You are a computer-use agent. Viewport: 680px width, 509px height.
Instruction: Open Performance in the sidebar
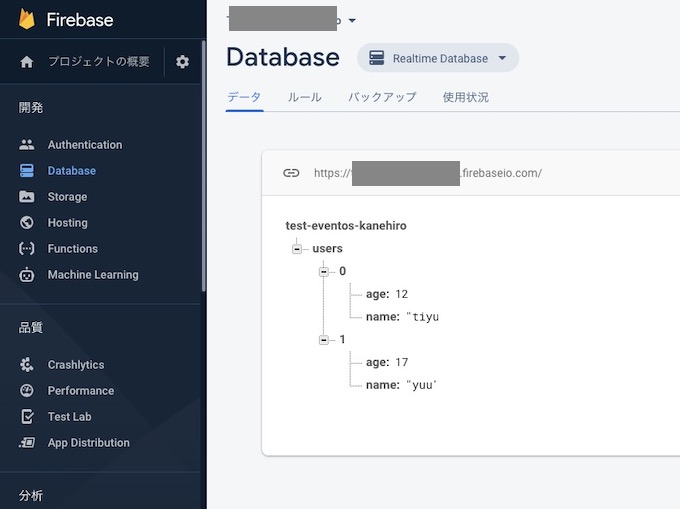click(81, 391)
